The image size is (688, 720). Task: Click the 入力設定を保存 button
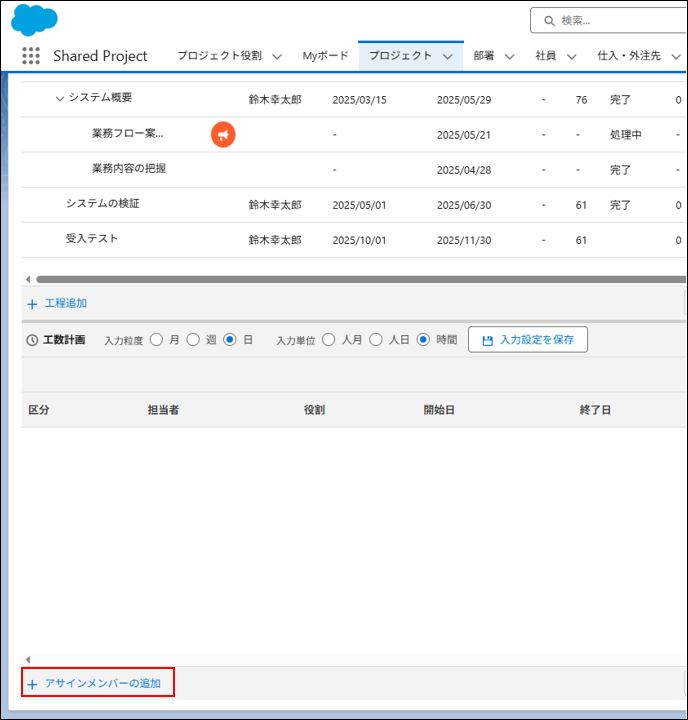coord(527,340)
